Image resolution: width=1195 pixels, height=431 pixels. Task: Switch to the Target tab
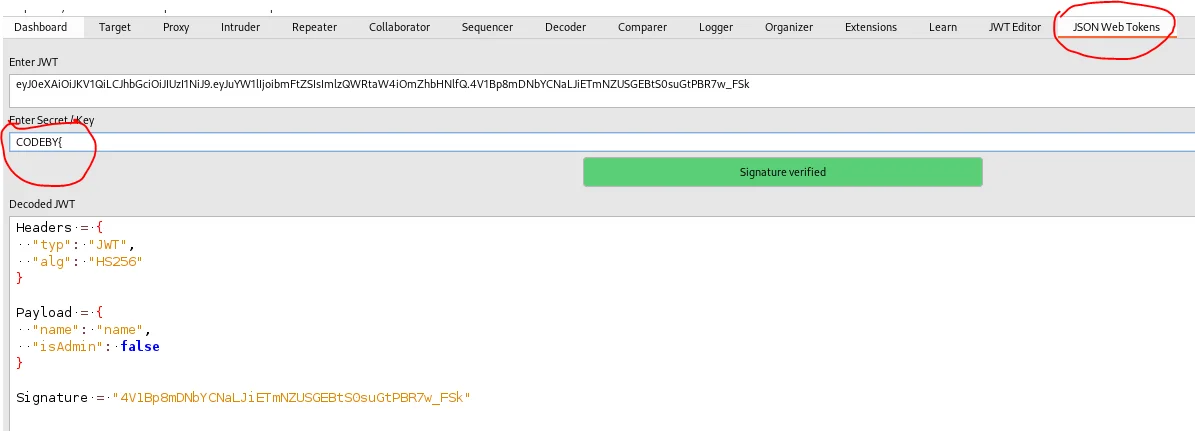pyautogui.click(x=114, y=27)
